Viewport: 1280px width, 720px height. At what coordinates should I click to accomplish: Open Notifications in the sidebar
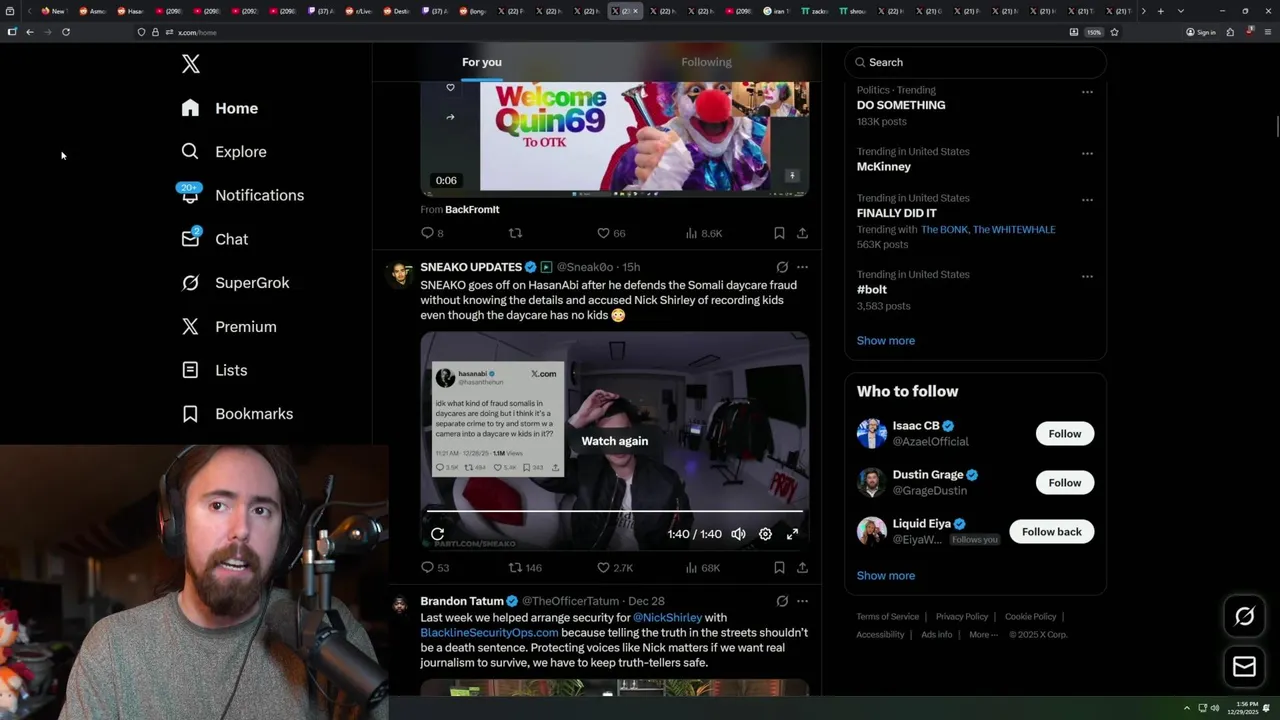point(242,195)
